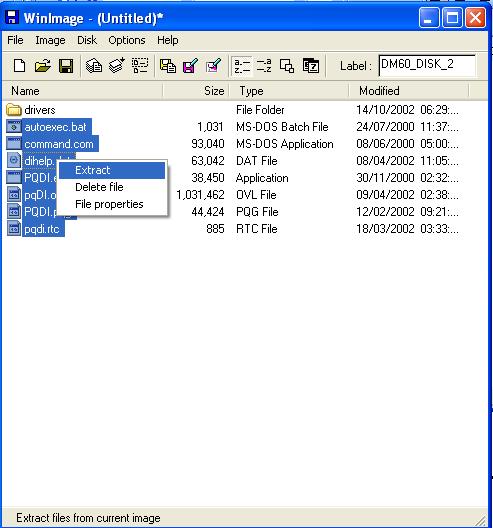Open the Image menu
This screenshot has width=493, height=528.
coord(50,40)
